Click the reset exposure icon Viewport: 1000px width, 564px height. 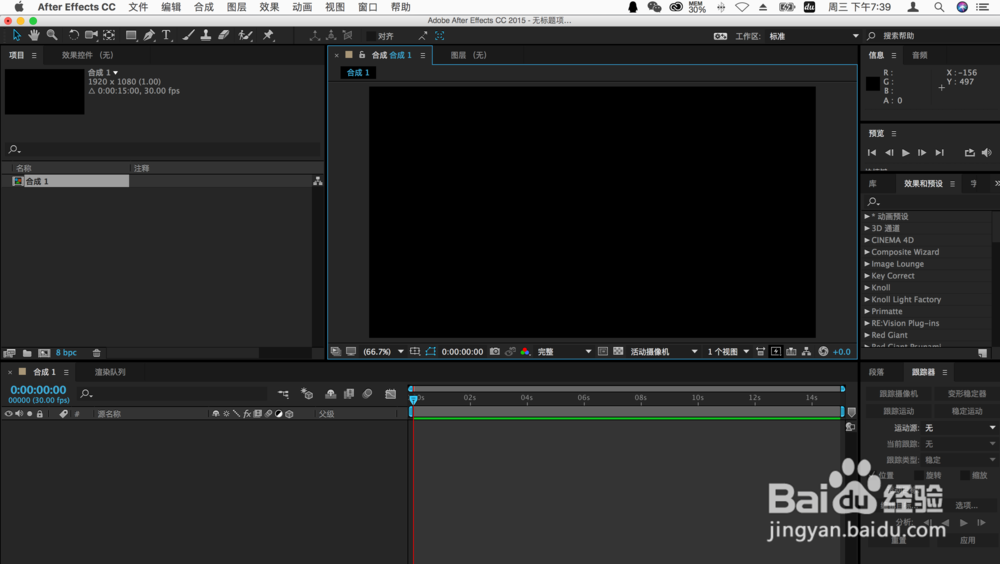tap(823, 352)
